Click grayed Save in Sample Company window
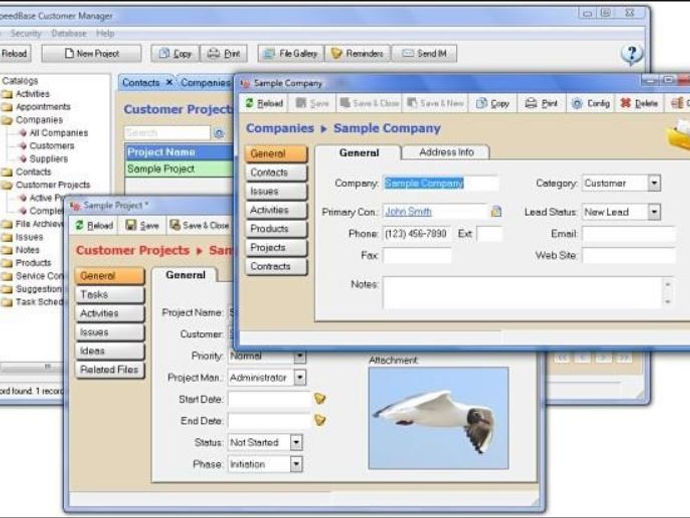Viewport: 690px width, 518px height. click(312, 103)
